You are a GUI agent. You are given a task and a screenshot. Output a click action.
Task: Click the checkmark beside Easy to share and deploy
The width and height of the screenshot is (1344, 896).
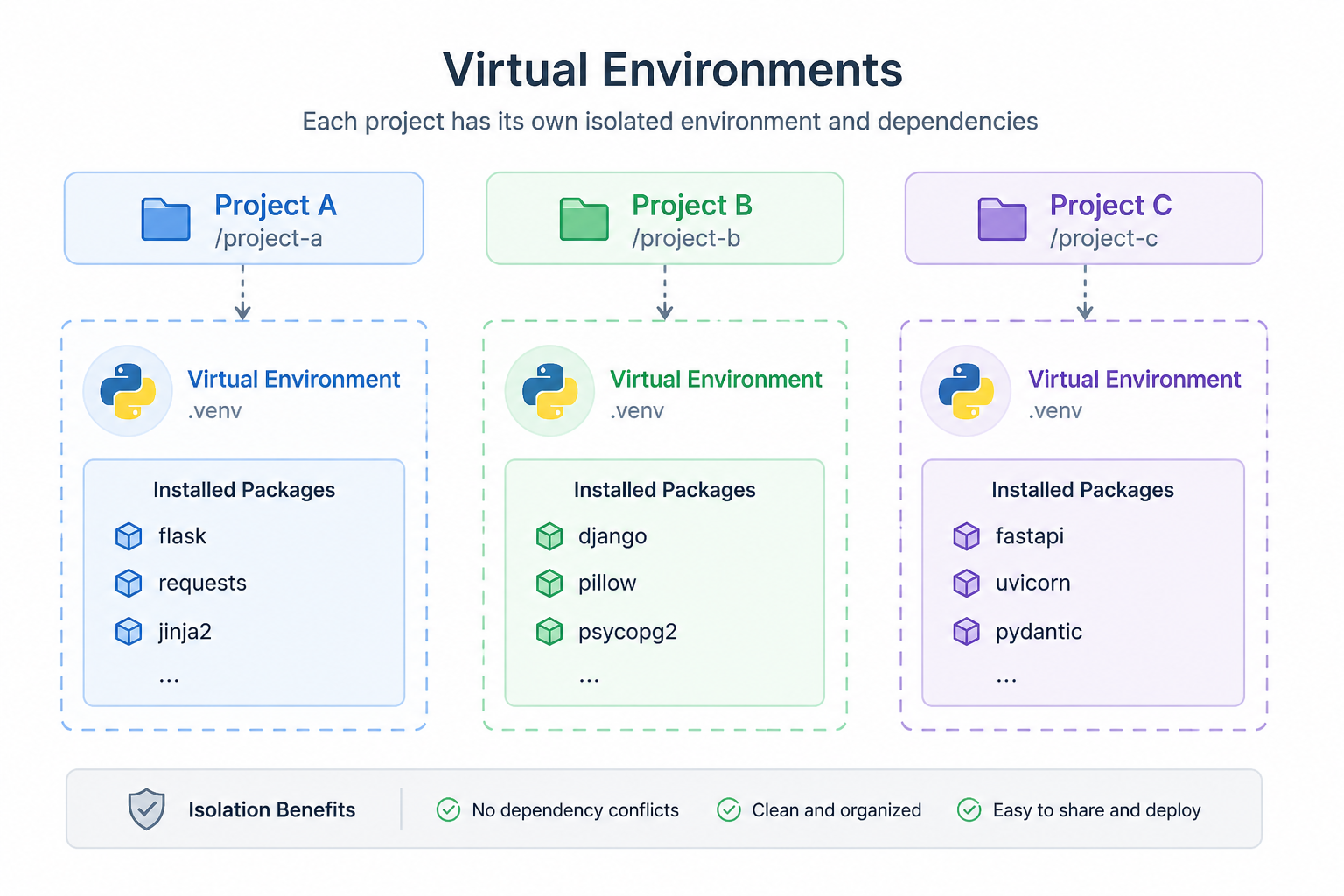(969, 810)
